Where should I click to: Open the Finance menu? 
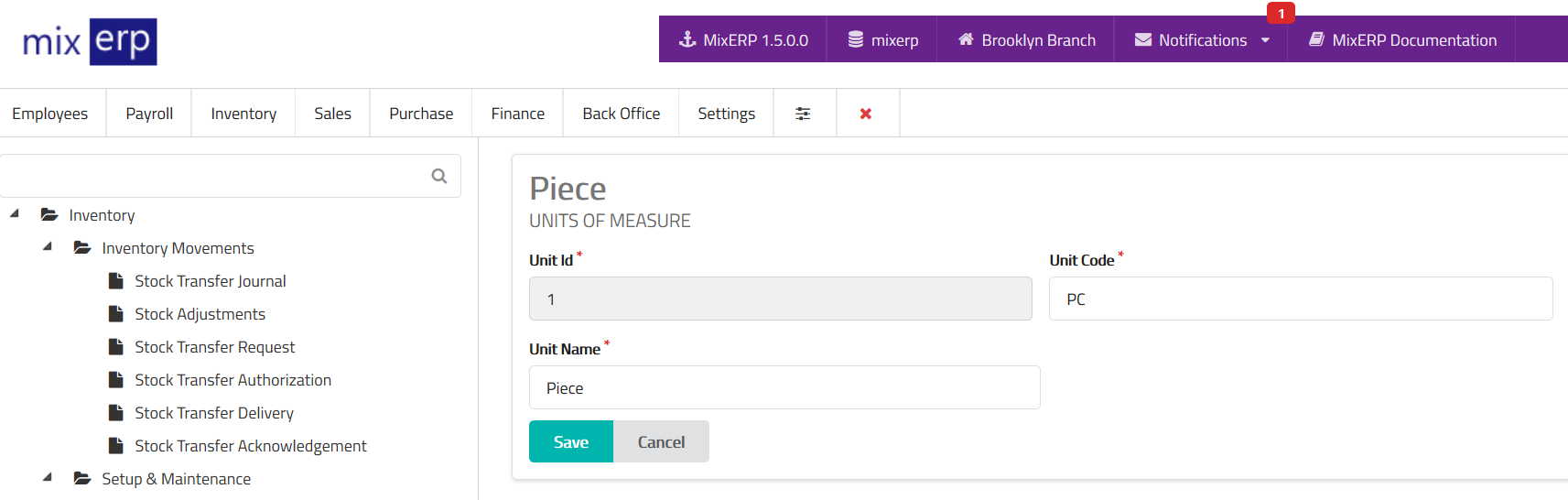[517, 114]
